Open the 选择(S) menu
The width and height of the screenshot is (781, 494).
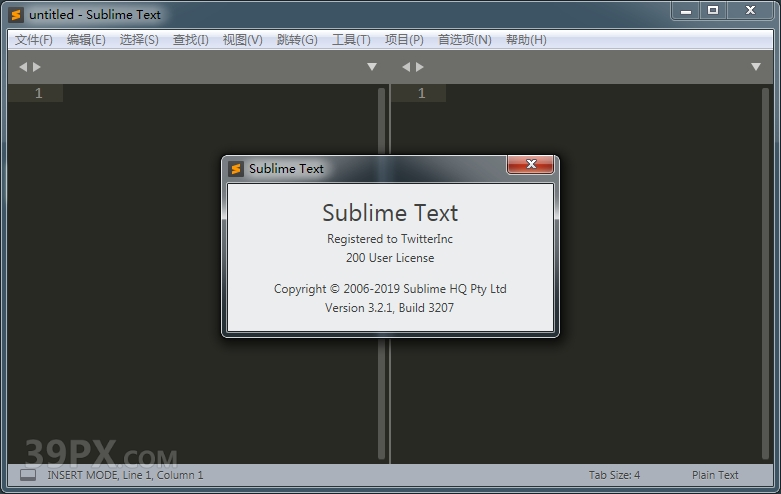click(139, 40)
